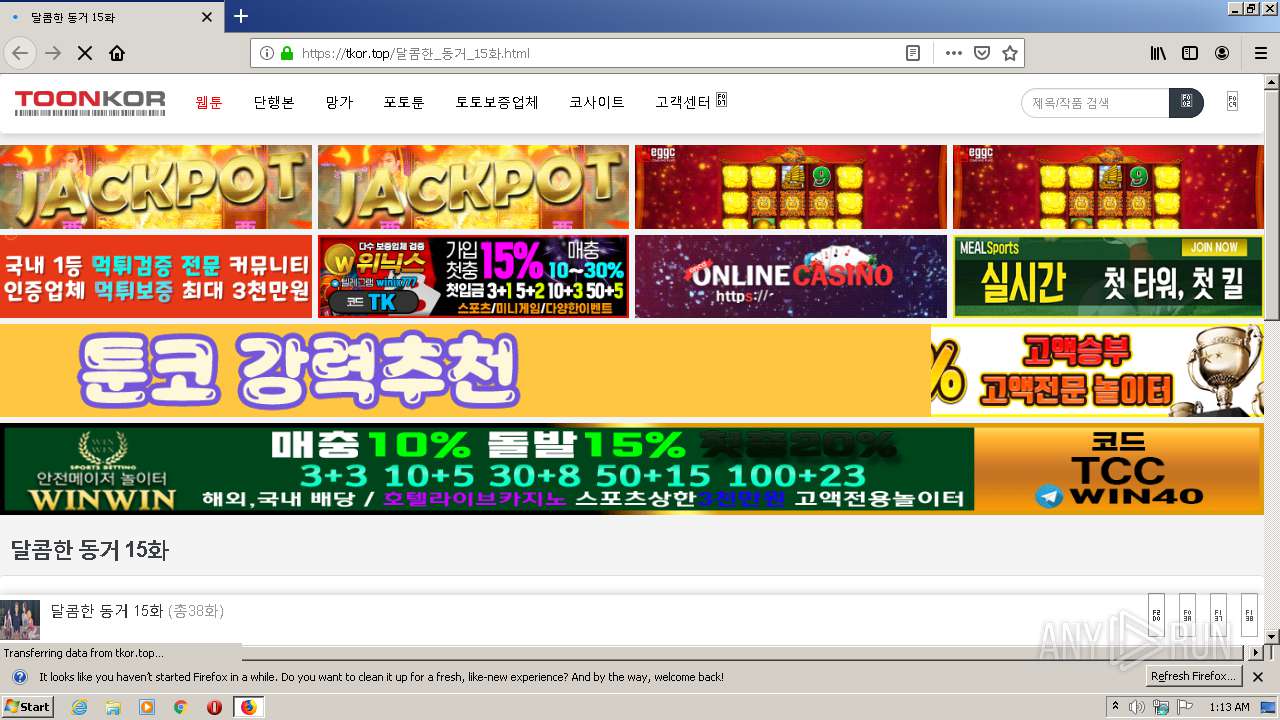The height and width of the screenshot is (720, 1280).
Task: Open the 먹튀검증 전문 커뮤니티 banner
Action: click(156, 276)
